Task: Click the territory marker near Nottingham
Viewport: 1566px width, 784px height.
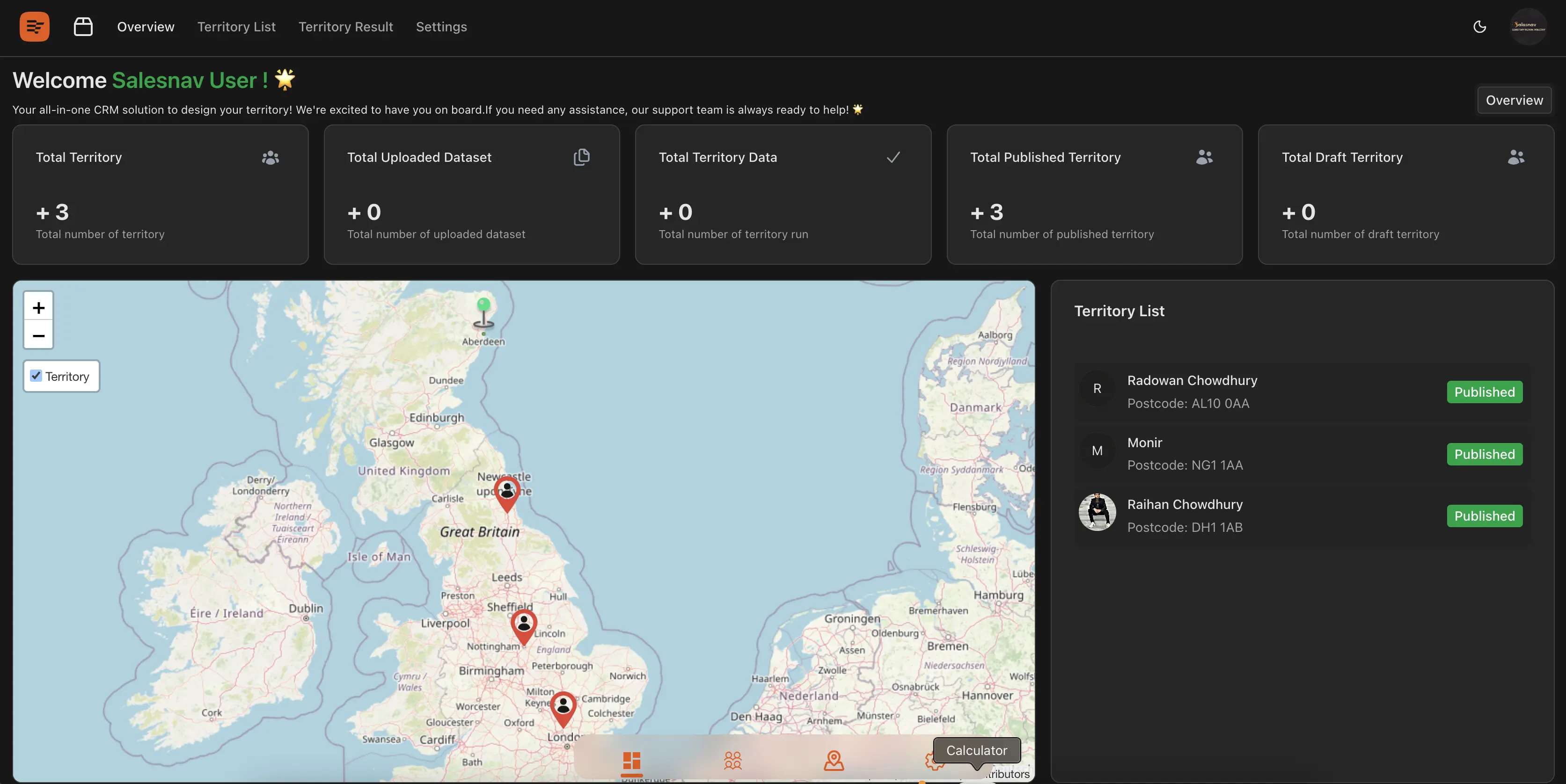Action: (523, 627)
